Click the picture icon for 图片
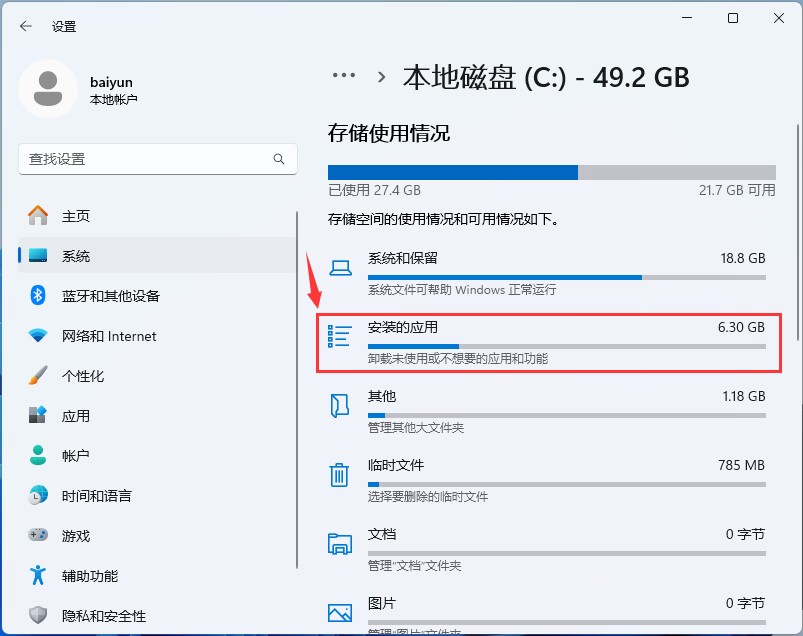 340,612
